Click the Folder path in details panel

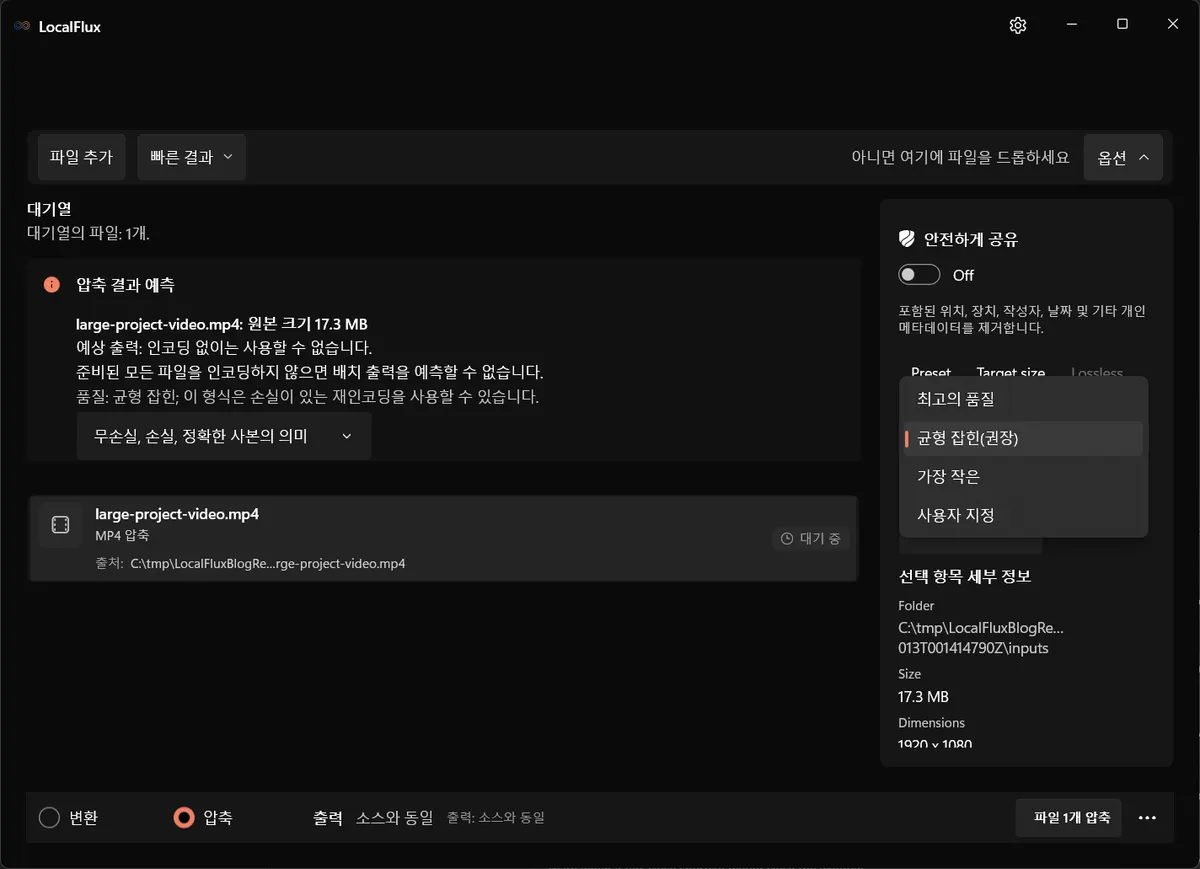point(981,638)
